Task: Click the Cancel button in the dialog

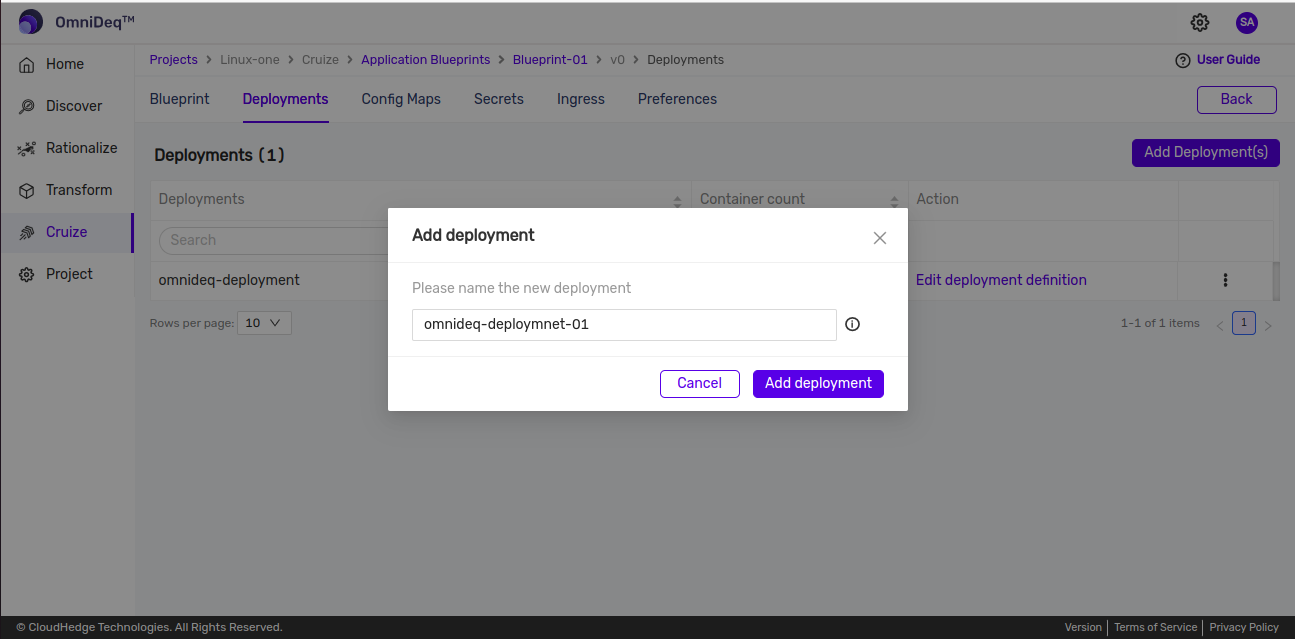Action: (x=700, y=383)
